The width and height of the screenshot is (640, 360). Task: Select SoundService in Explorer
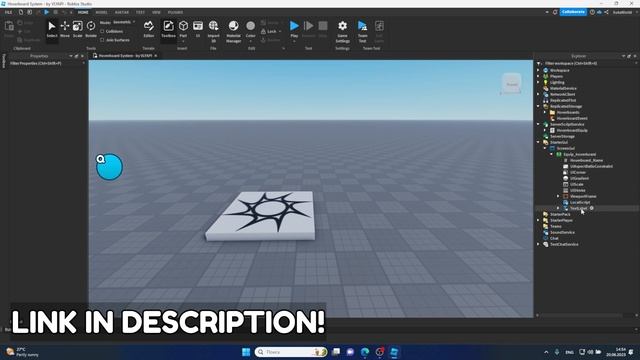click(562, 232)
